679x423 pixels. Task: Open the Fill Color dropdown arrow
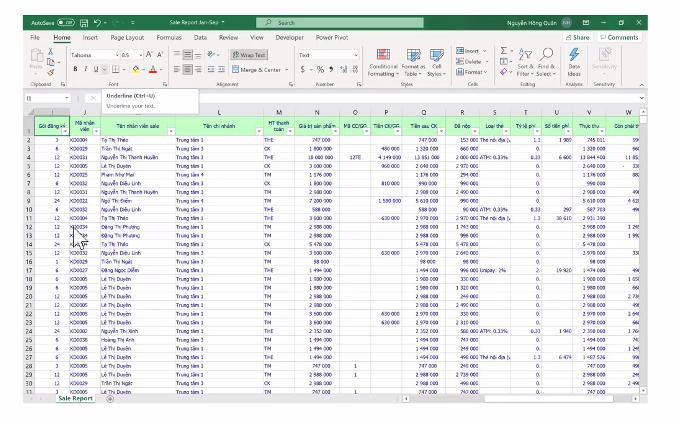[143, 70]
